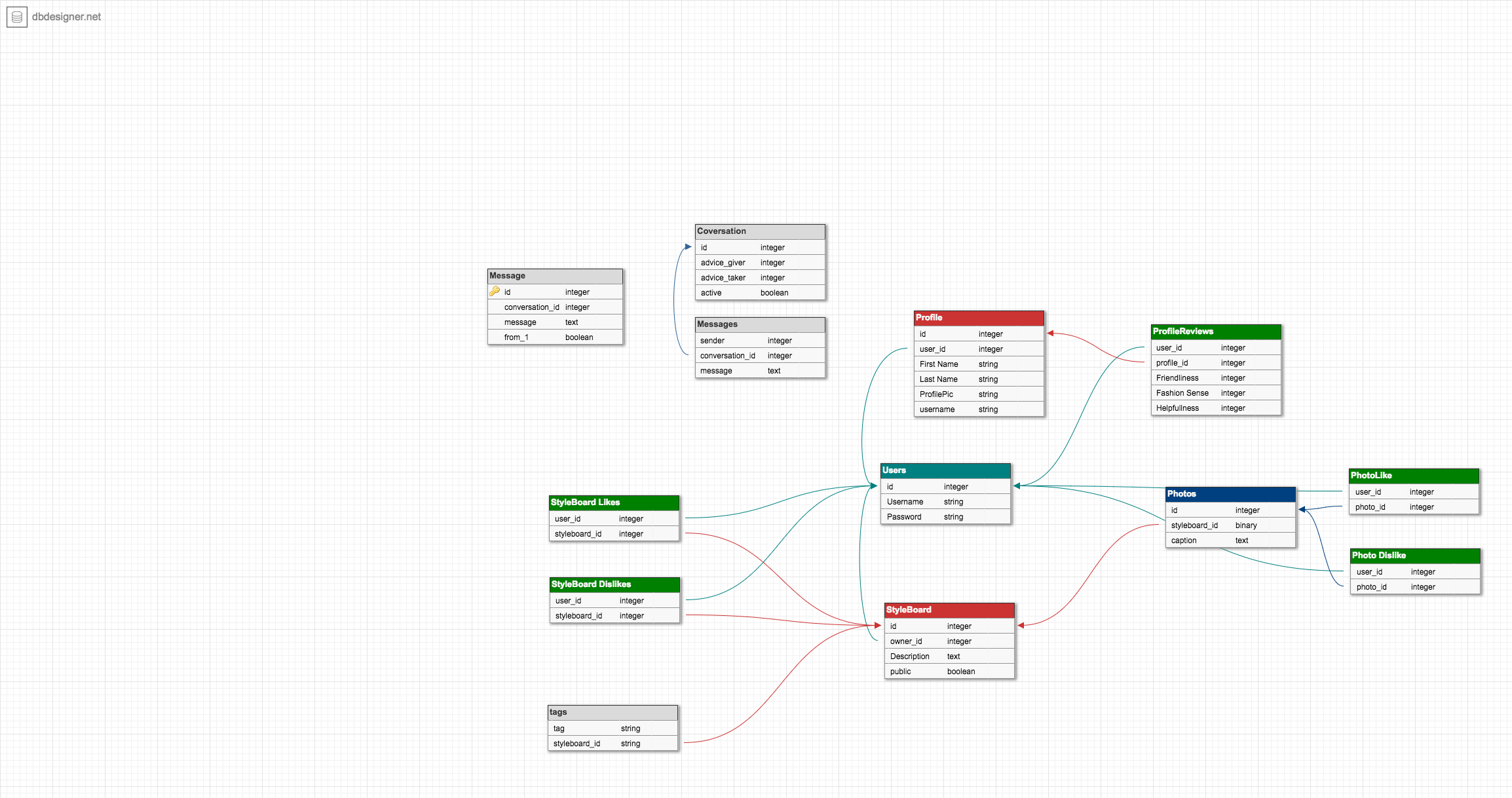Click the ProfileReviews table header

click(1216, 332)
